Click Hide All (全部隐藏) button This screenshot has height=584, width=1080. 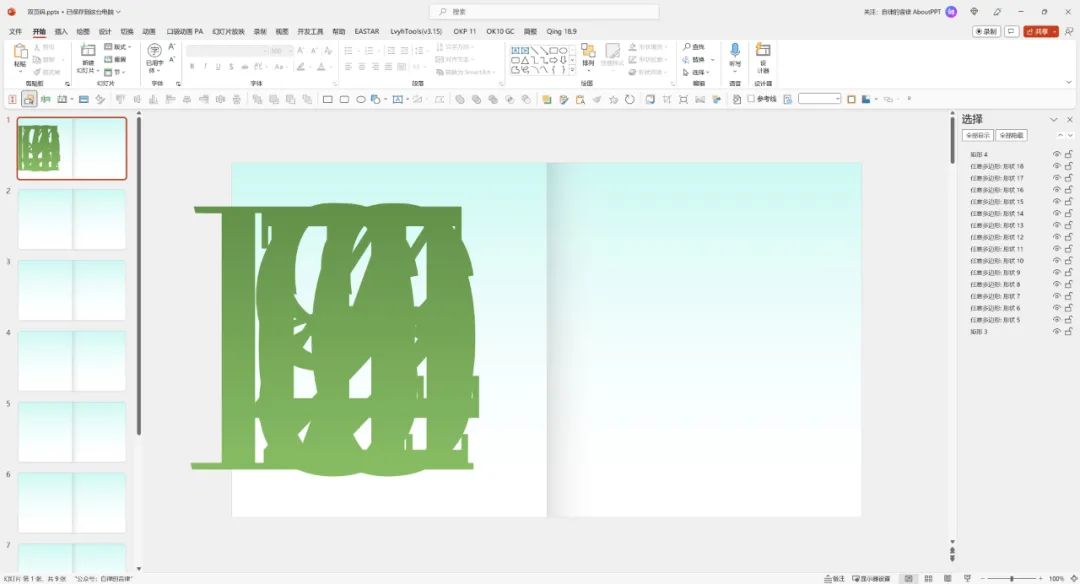pyautogui.click(x=1011, y=136)
